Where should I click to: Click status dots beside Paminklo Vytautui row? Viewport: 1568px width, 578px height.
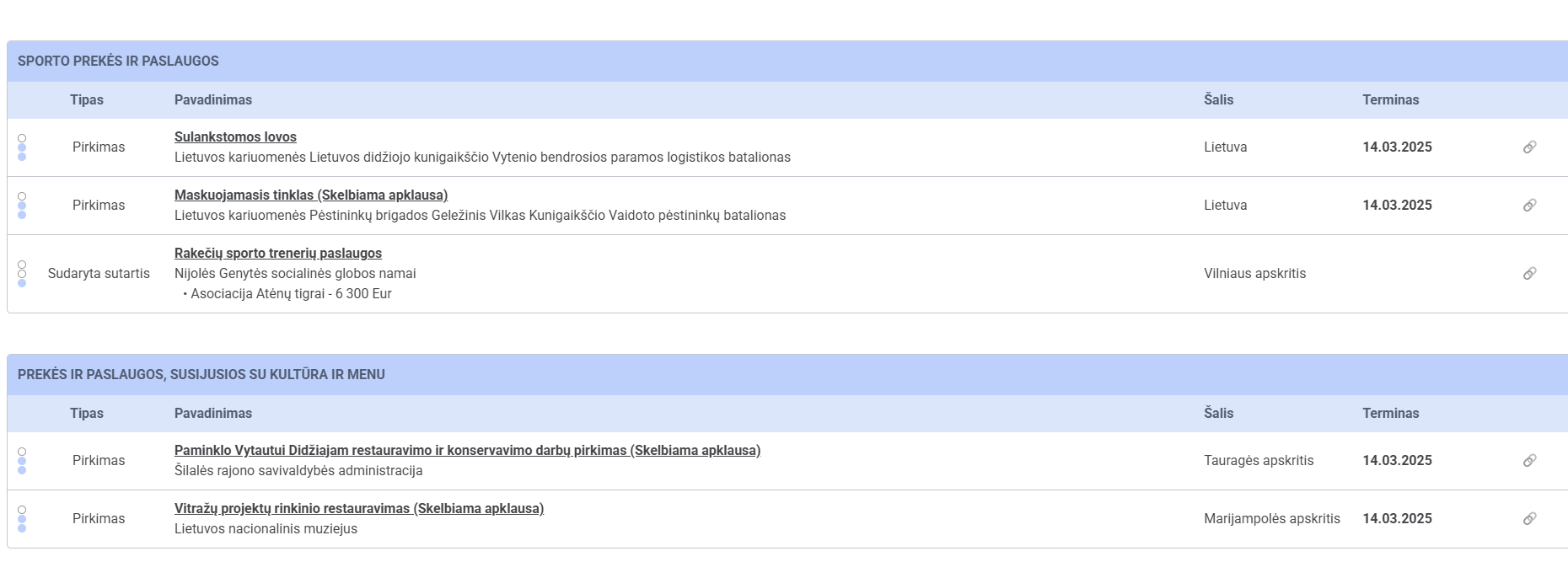pos(22,461)
